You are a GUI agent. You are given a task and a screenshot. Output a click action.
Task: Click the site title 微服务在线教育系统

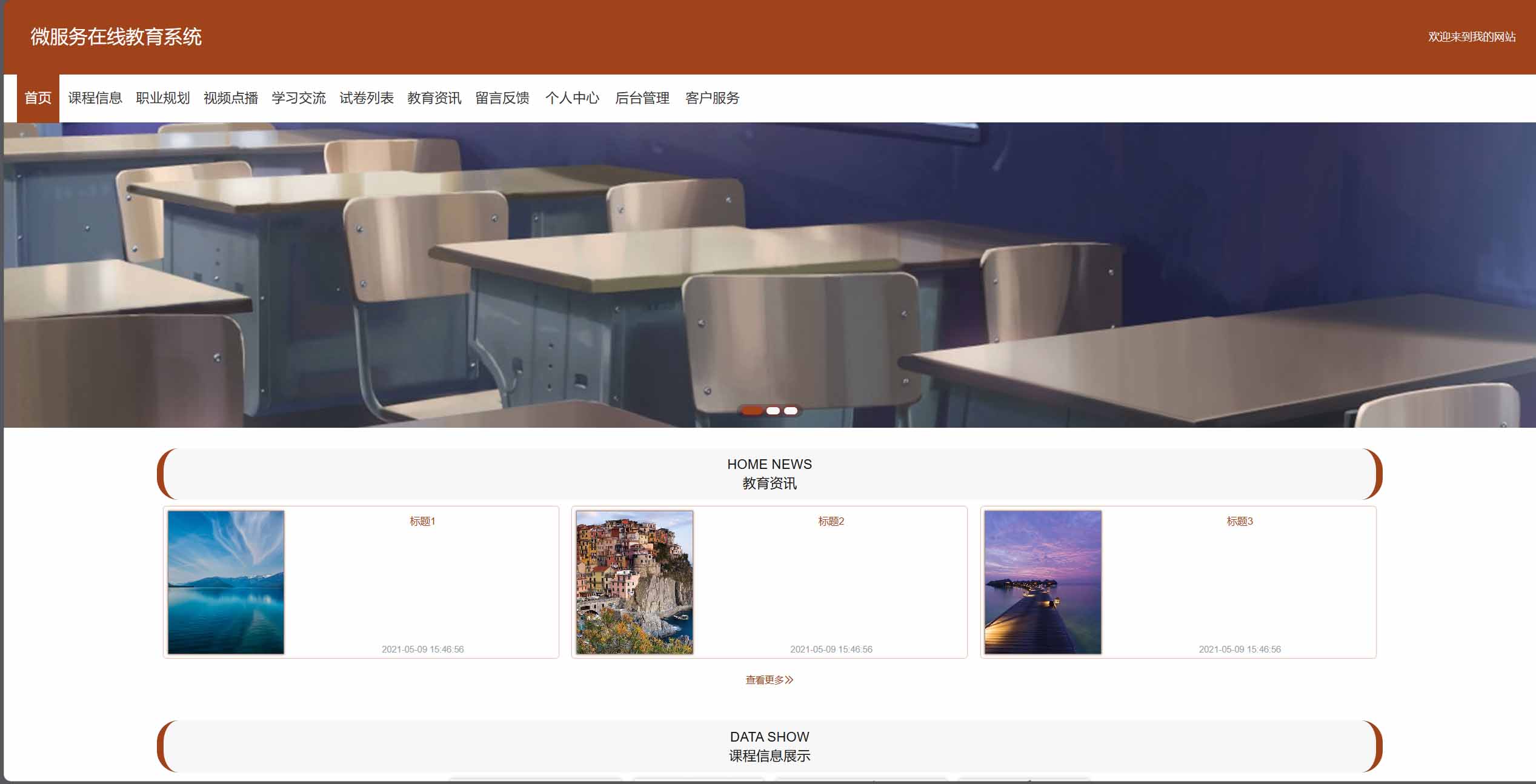pos(116,37)
